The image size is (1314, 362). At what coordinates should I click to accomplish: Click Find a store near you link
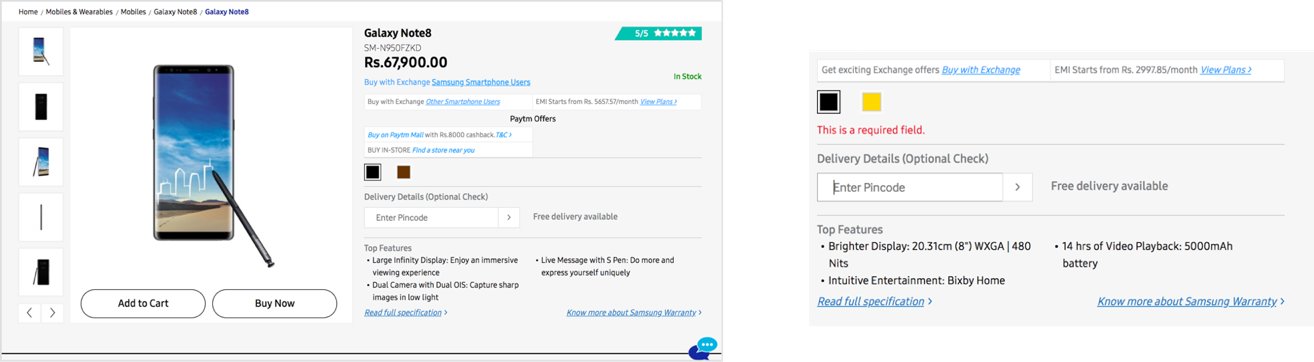[443, 150]
